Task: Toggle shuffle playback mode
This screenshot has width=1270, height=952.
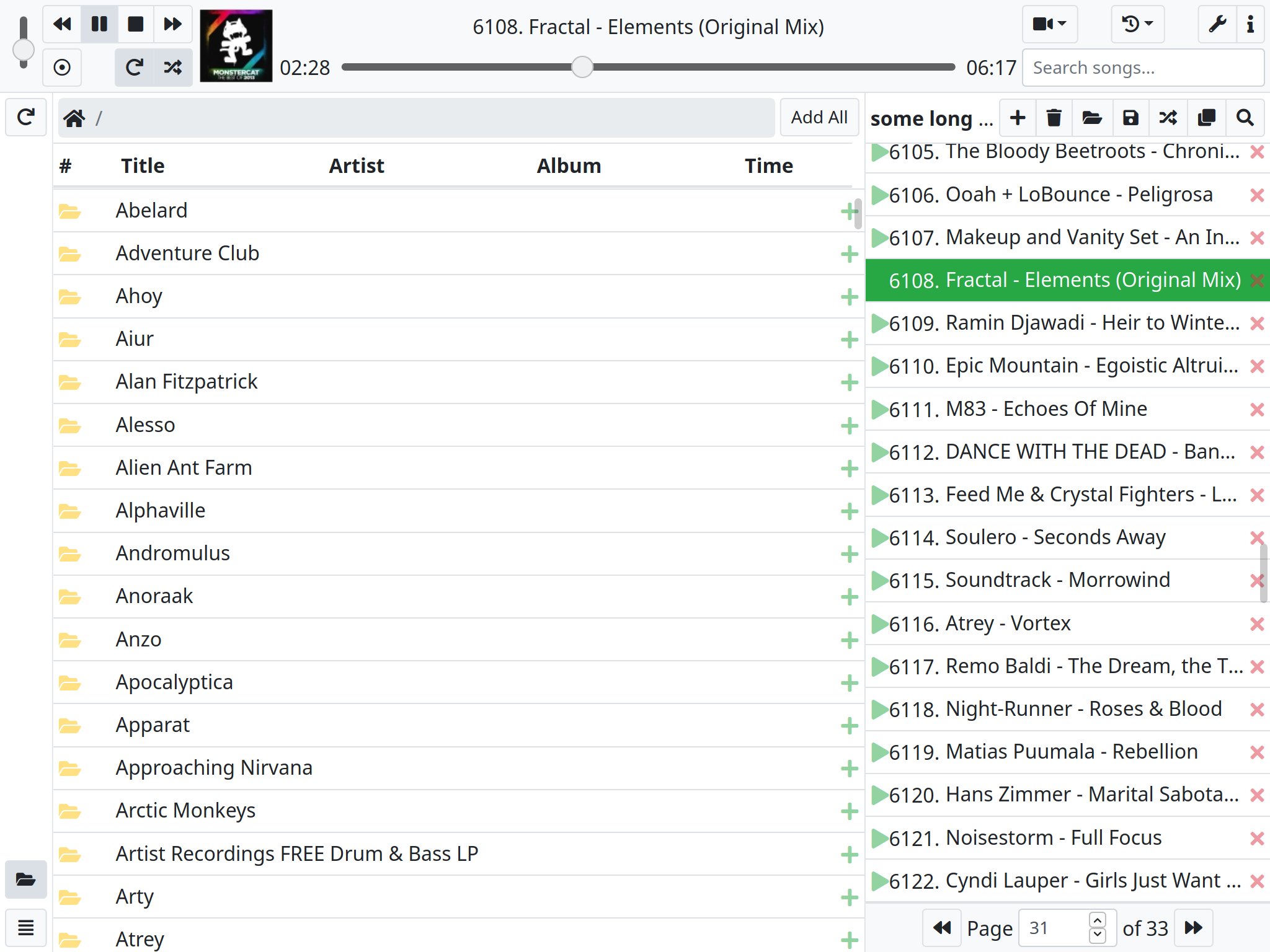Action: (x=172, y=68)
